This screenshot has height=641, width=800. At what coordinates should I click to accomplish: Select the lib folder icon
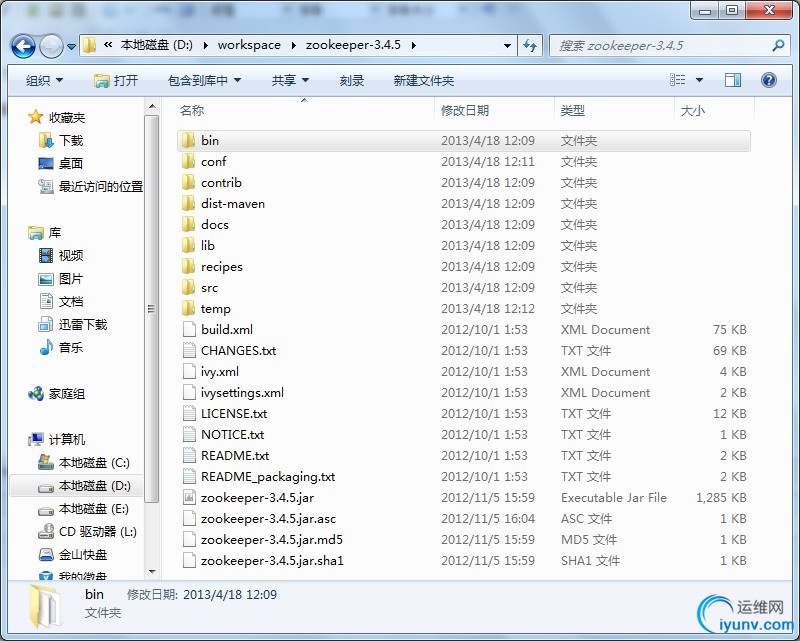coord(188,245)
